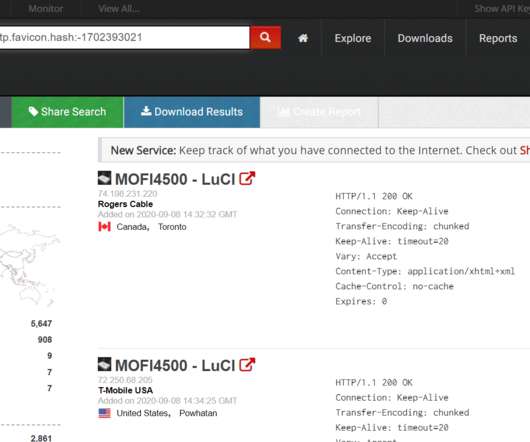Click the Canada flag icon
The height and width of the screenshot is (442, 530).
104,226
